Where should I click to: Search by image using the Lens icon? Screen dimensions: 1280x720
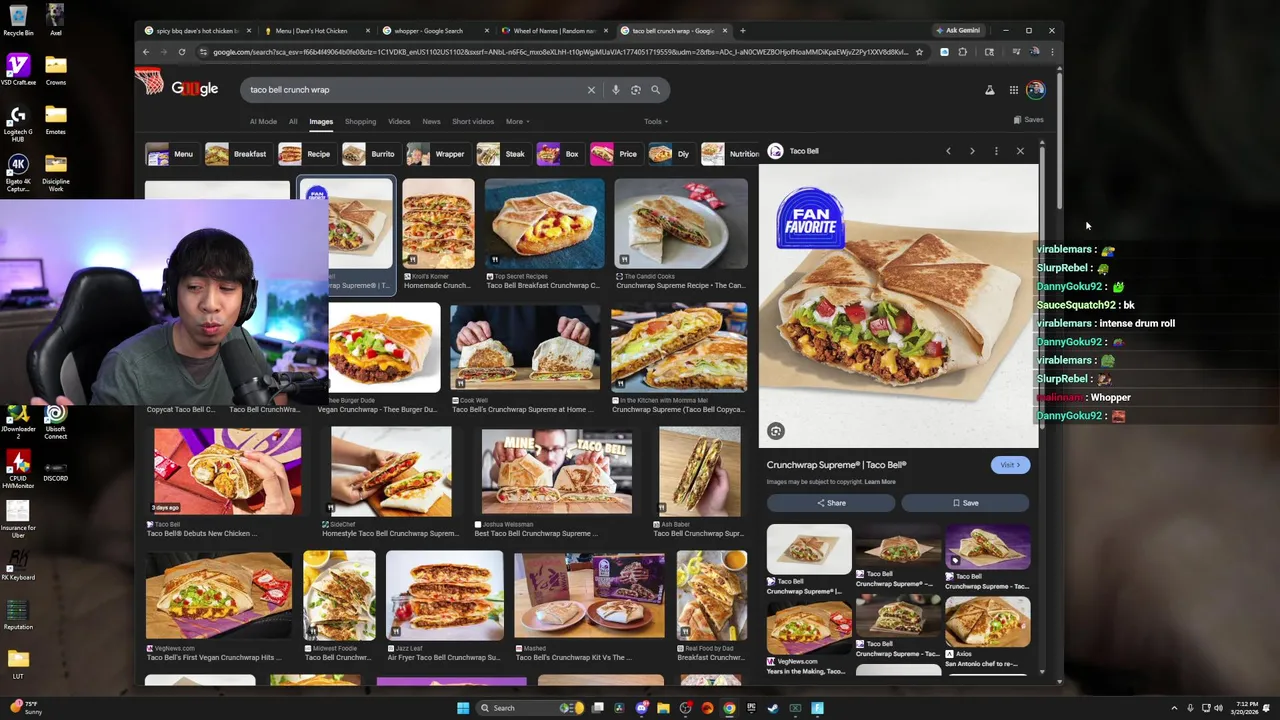[x=635, y=90]
